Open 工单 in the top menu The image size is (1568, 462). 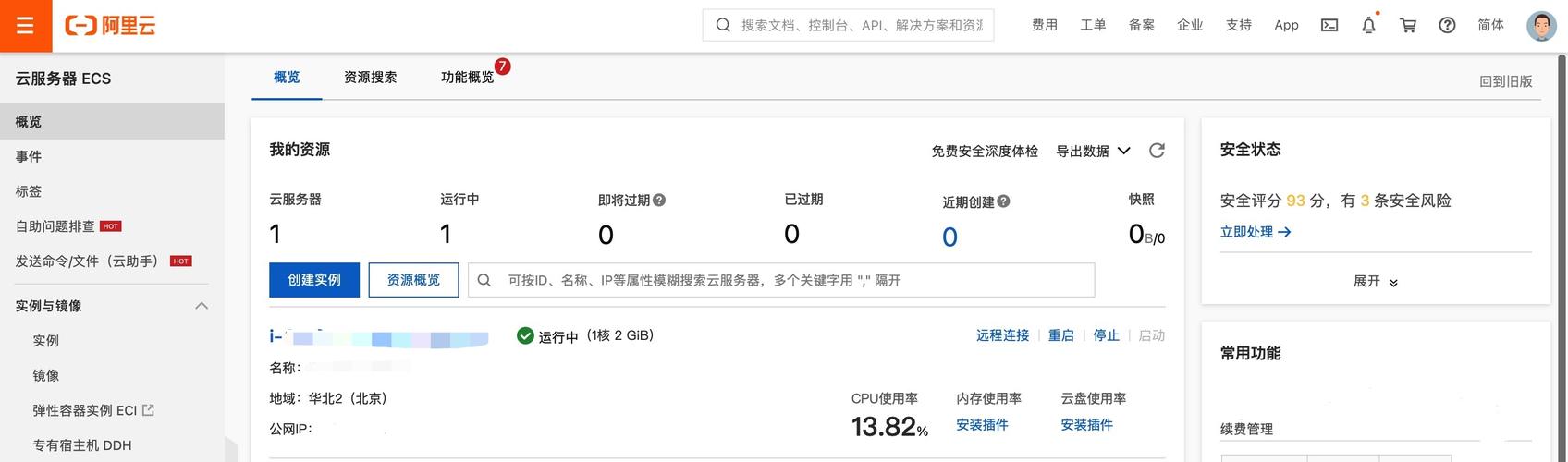pos(1093,25)
